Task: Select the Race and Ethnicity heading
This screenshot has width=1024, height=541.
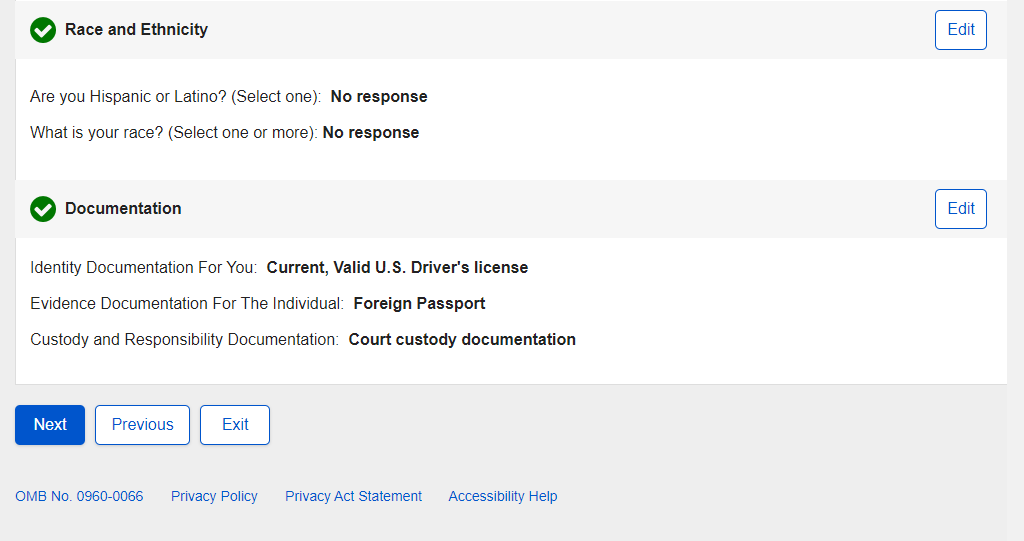Action: tap(136, 30)
